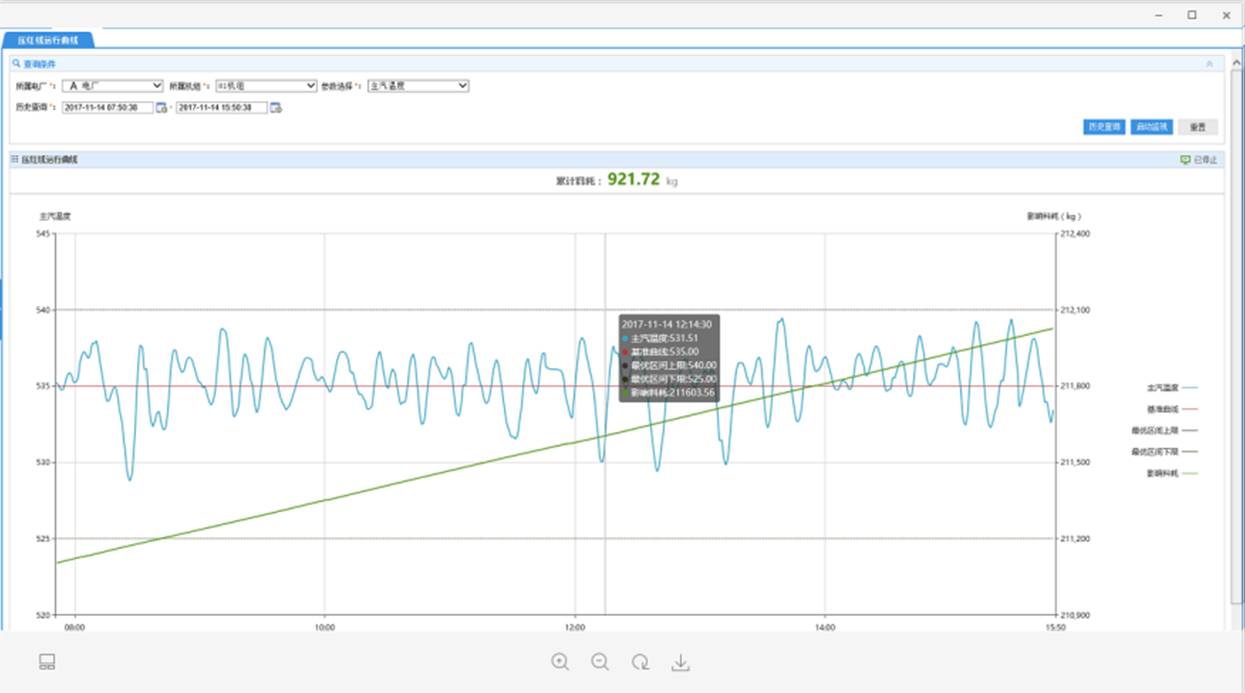Open the calendar picker for end time
The image size is (1245, 693).
point(275,108)
